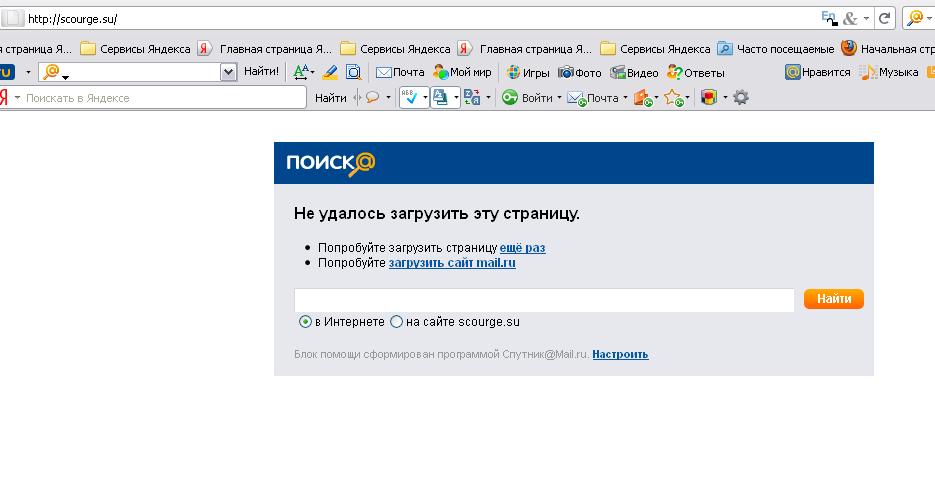Follow the ещё раз link
935x493 pixels.
click(522, 247)
